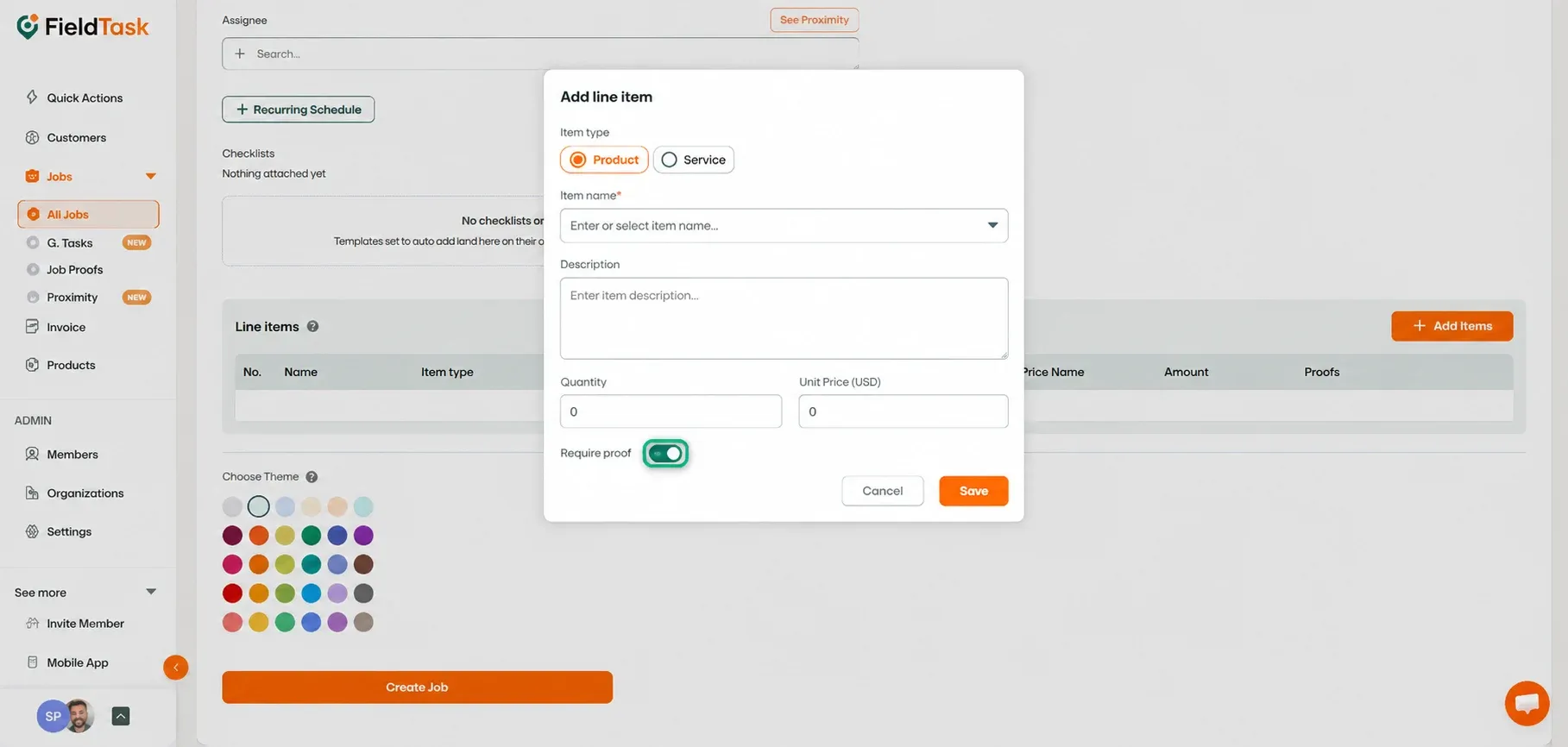Click the plus icon in Assignee search

[240, 53]
